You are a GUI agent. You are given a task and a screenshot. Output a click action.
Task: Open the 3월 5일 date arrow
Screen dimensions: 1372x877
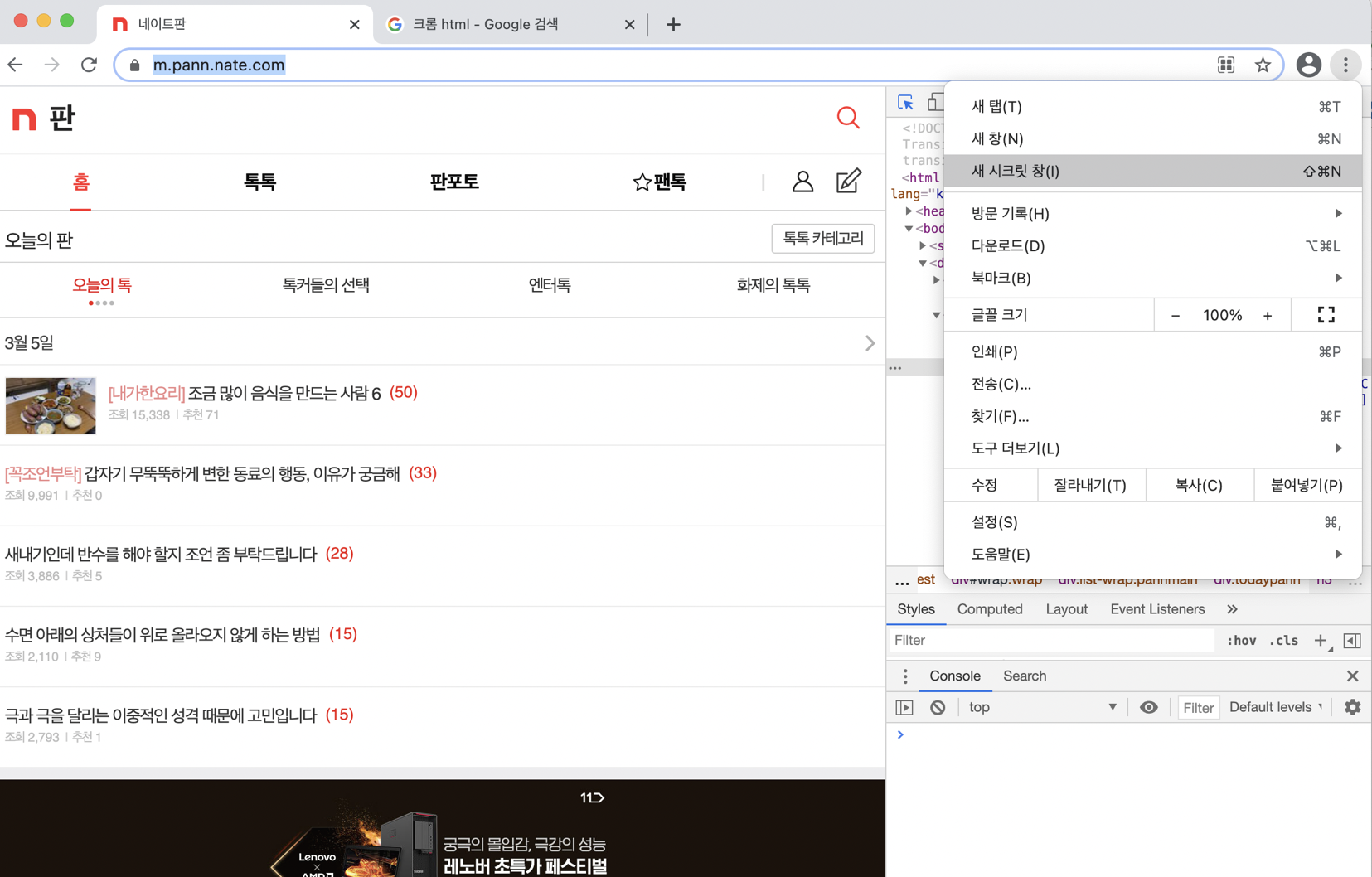point(870,342)
